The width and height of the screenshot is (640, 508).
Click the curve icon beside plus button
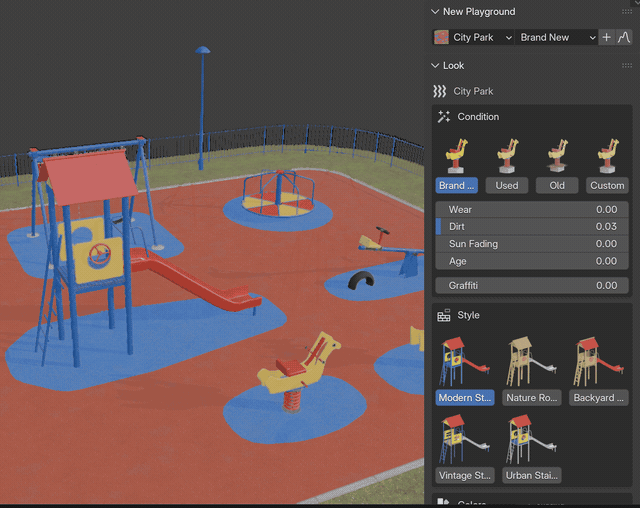(x=624, y=38)
